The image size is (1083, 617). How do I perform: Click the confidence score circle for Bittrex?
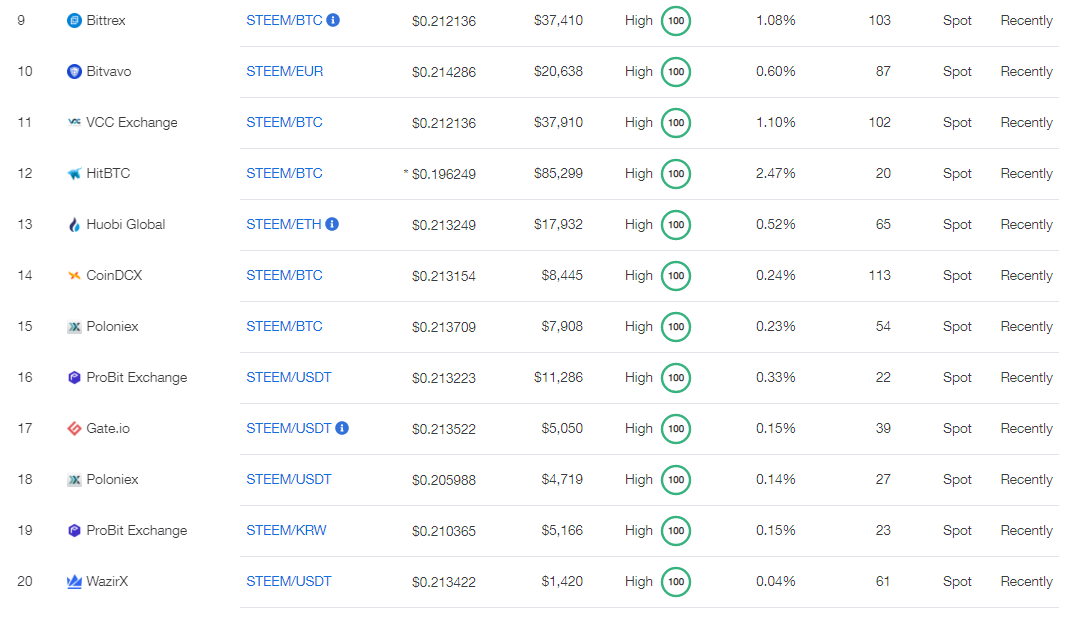[676, 21]
